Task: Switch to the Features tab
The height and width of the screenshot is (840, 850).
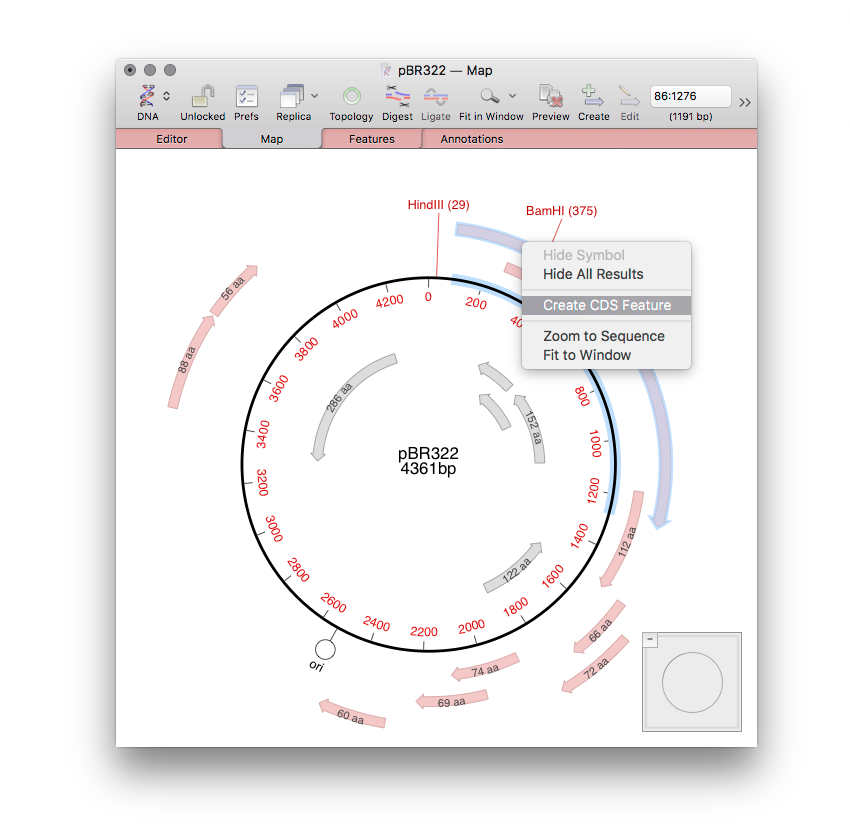Action: click(x=371, y=139)
